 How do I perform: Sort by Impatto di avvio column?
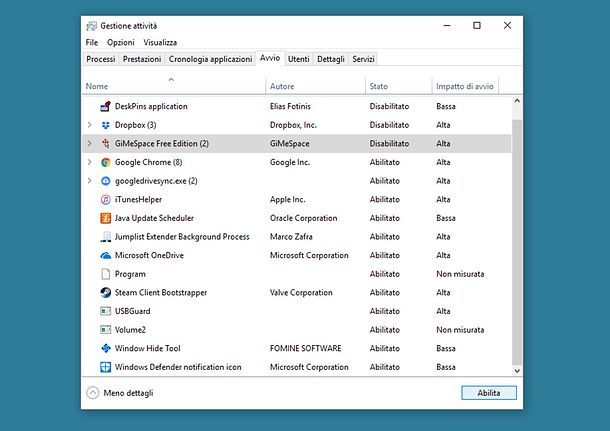tap(465, 86)
